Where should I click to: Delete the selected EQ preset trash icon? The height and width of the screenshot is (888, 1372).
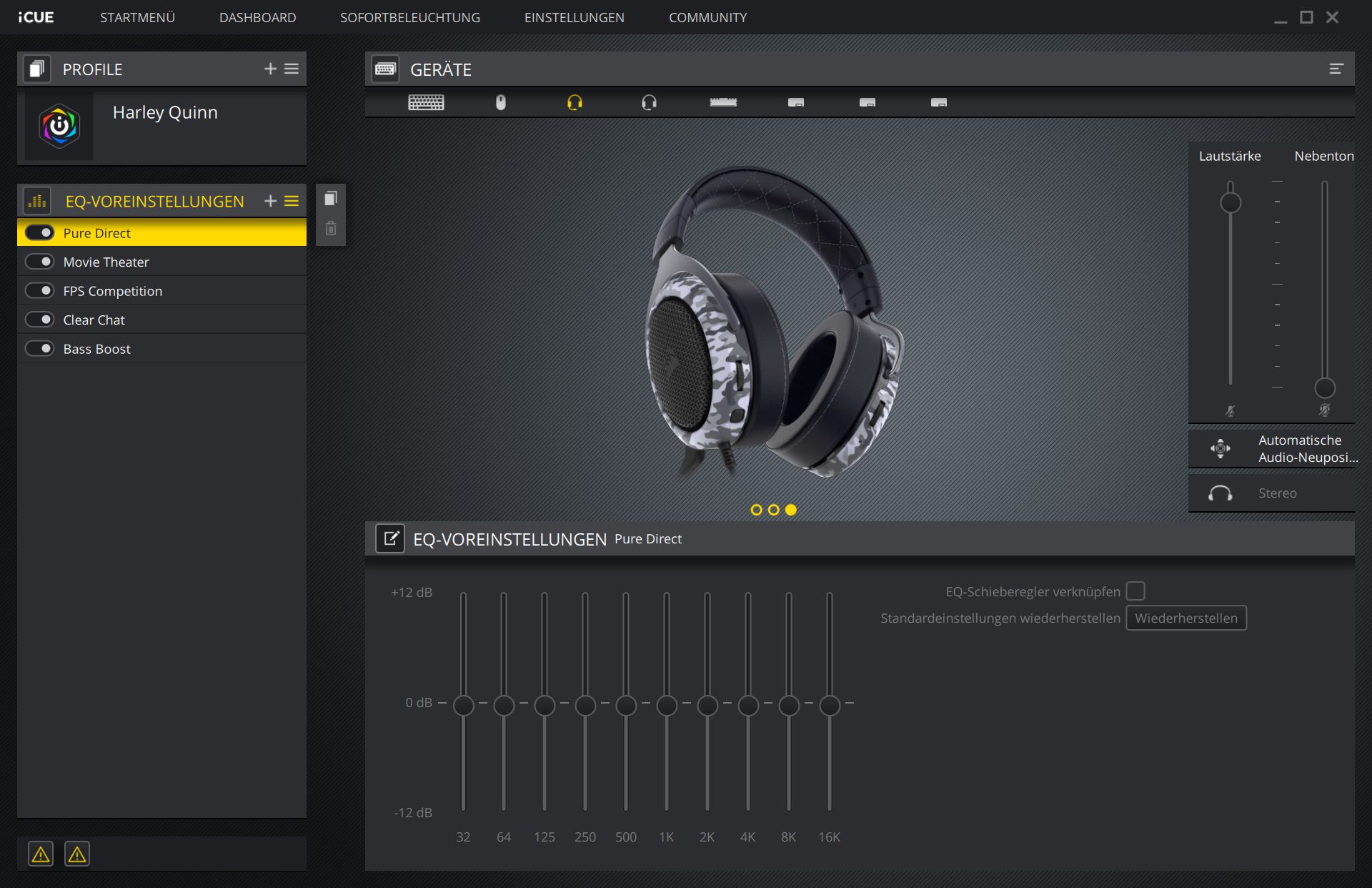[x=330, y=229]
